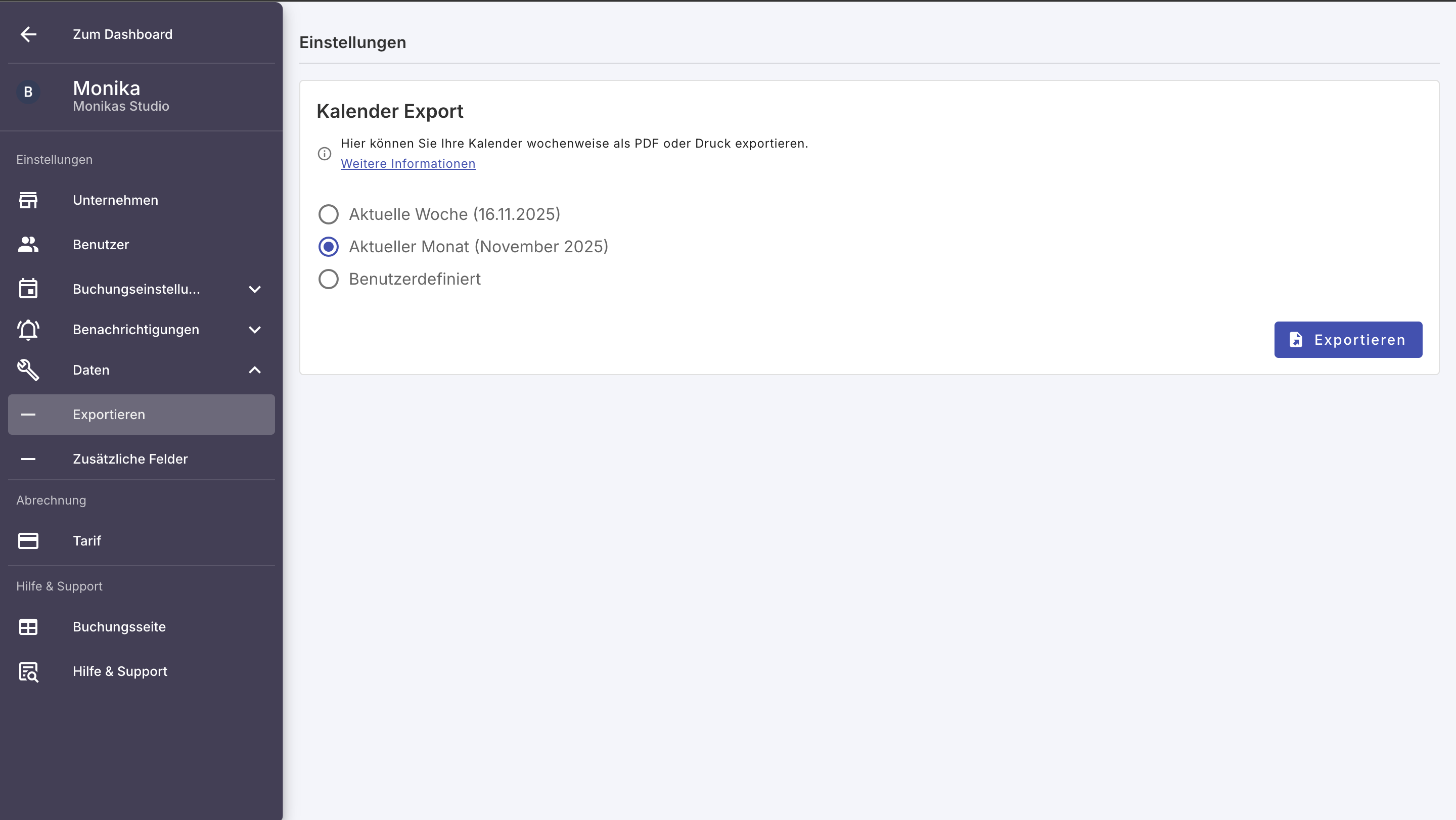Click the Daten wrench icon
Screen dimensions: 1456x820
28,370
